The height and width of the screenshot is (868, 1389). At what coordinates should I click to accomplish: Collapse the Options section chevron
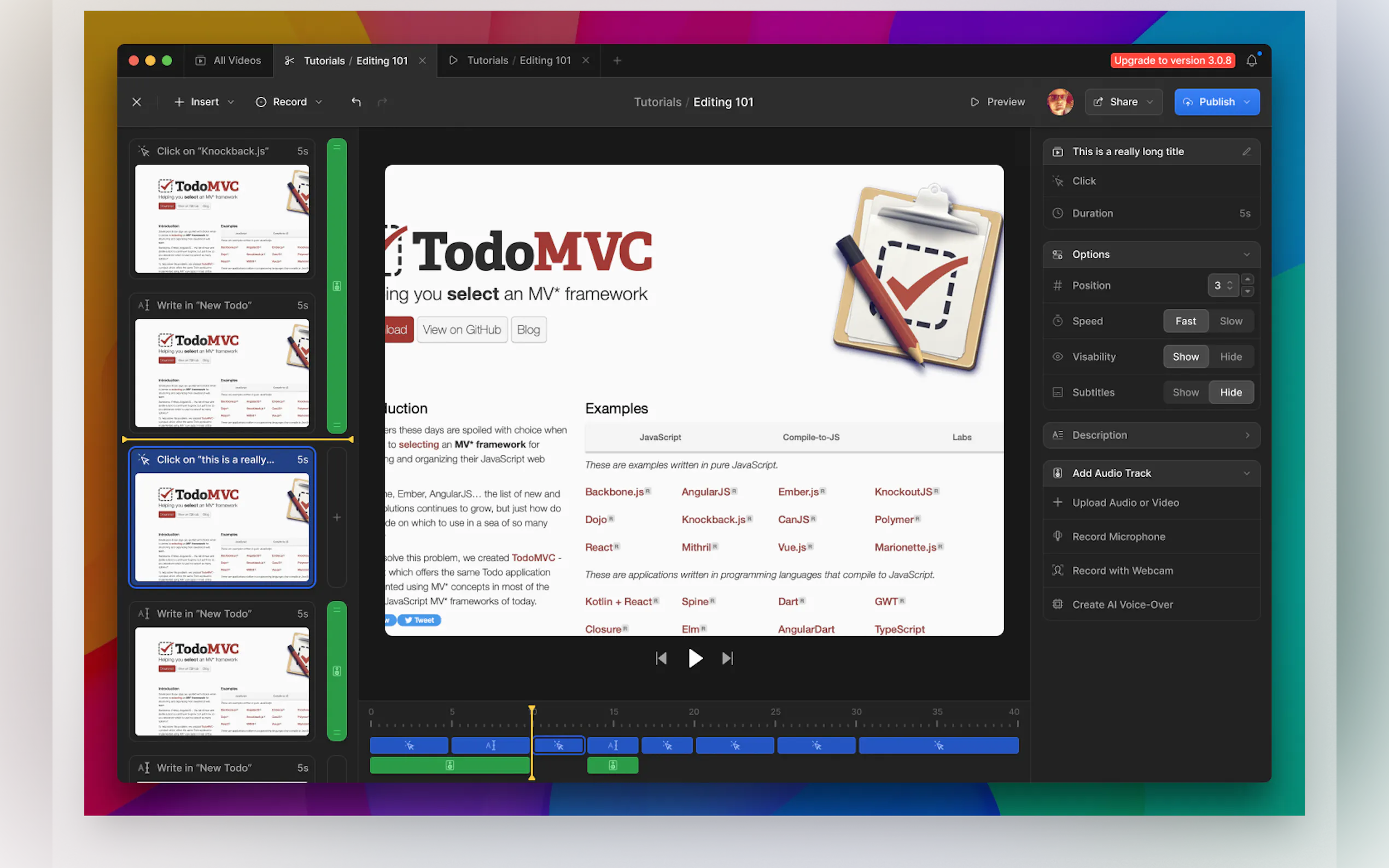[1247, 254]
